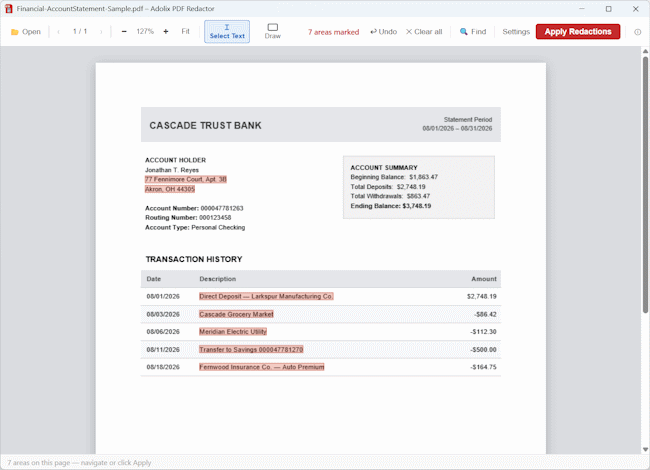Click the status bar areas message
The image size is (650, 470).
(79, 463)
